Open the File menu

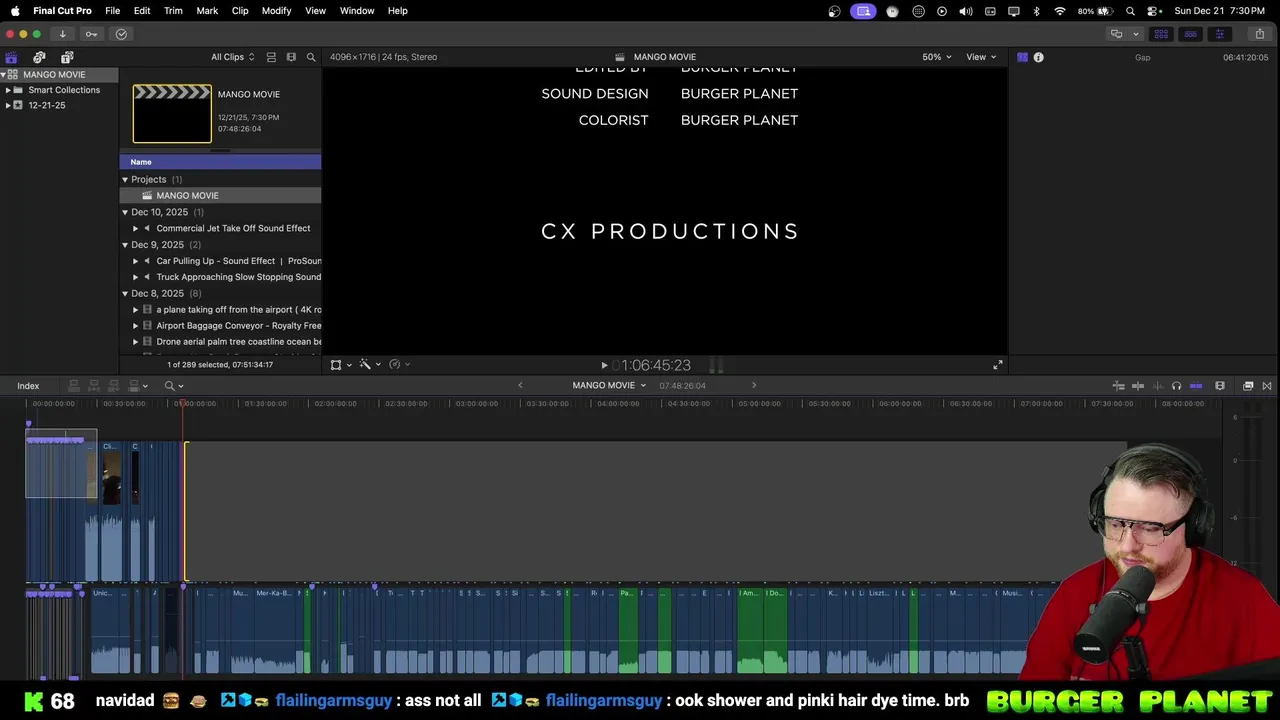pyautogui.click(x=113, y=11)
